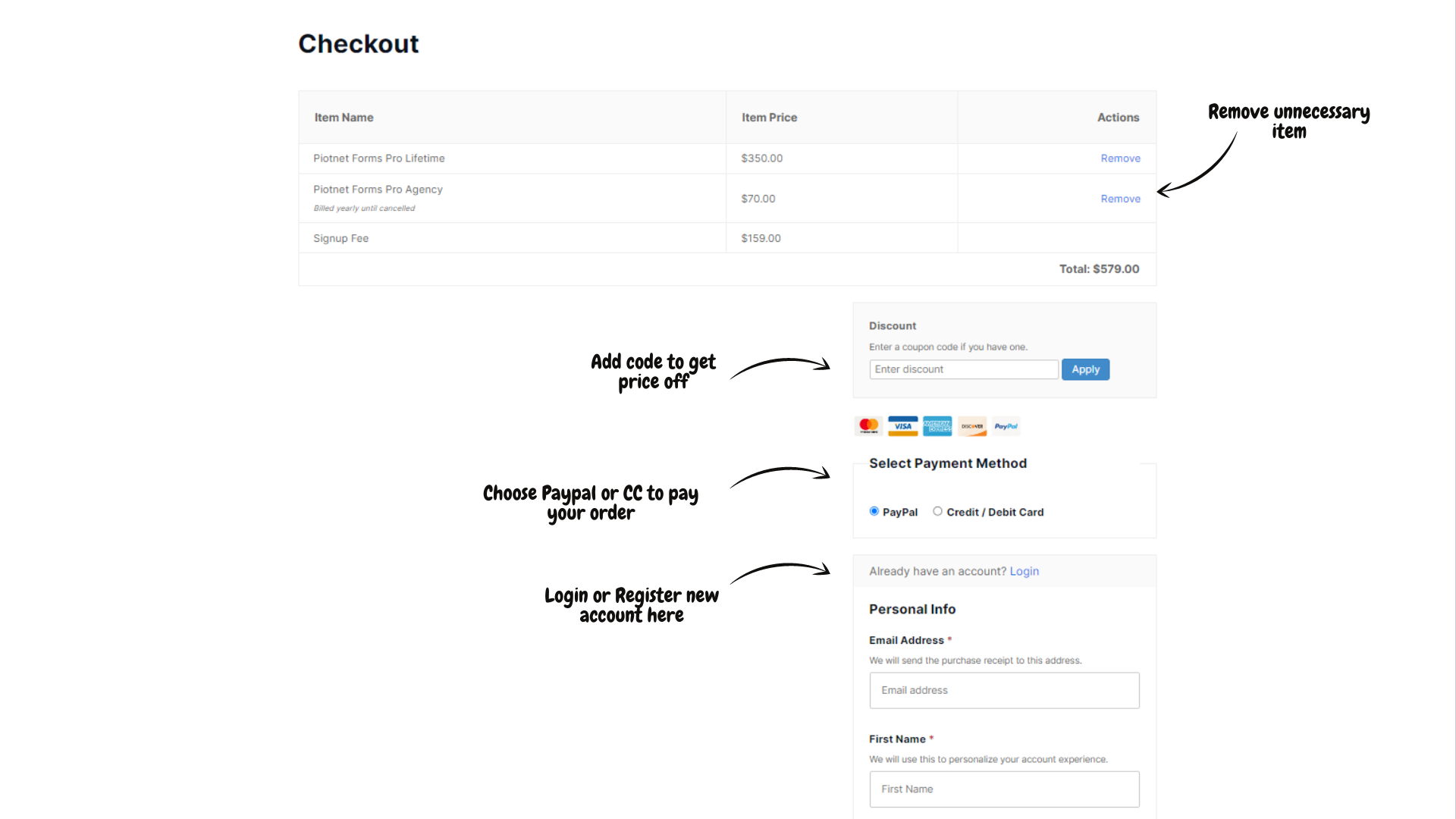Image resolution: width=1456 pixels, height=819 pixels.
Task: Click the PayPal logo icon
Action: point(1006,425)
